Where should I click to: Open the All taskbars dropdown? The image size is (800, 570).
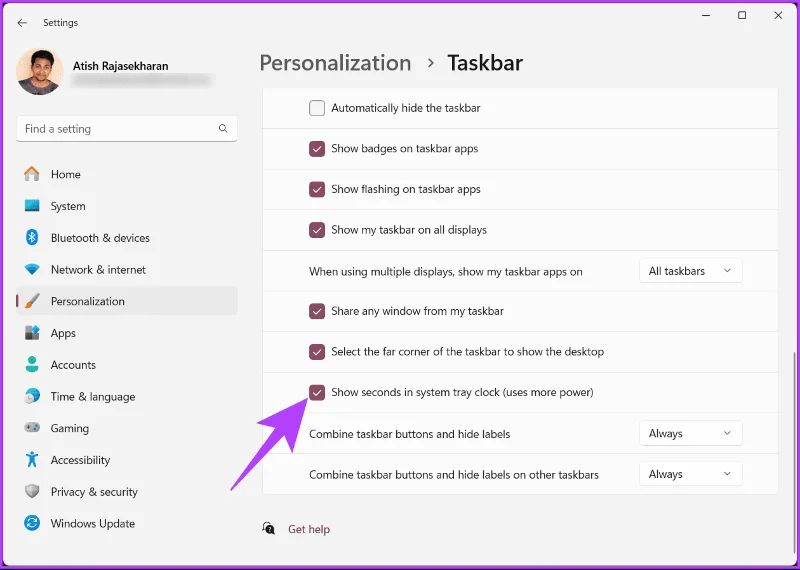pos(690,271)
